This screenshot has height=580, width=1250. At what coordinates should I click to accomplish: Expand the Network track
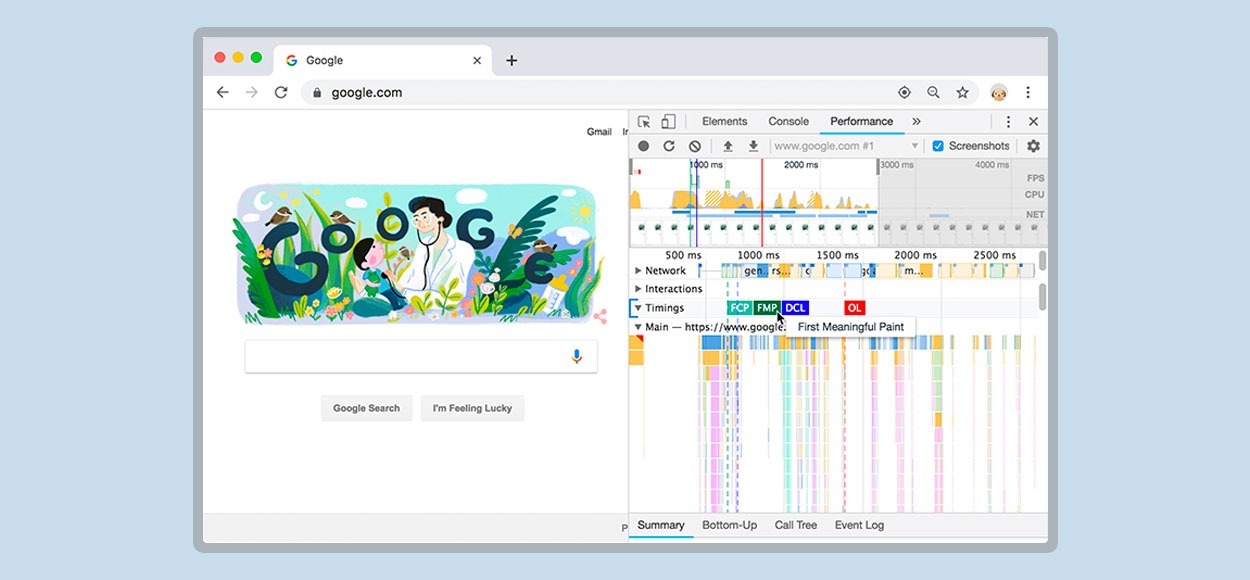click(638, 271)
